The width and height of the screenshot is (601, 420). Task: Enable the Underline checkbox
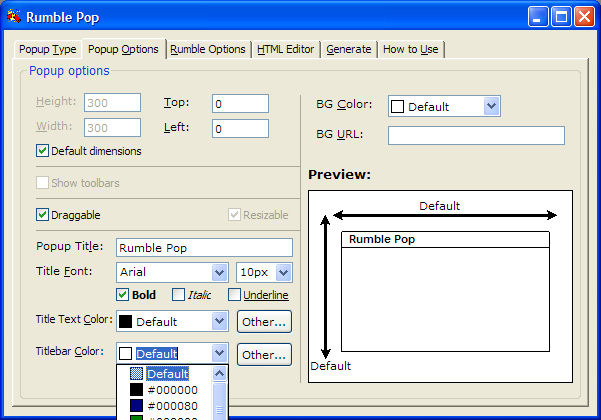pyautogui.click(x=235, y=295)
